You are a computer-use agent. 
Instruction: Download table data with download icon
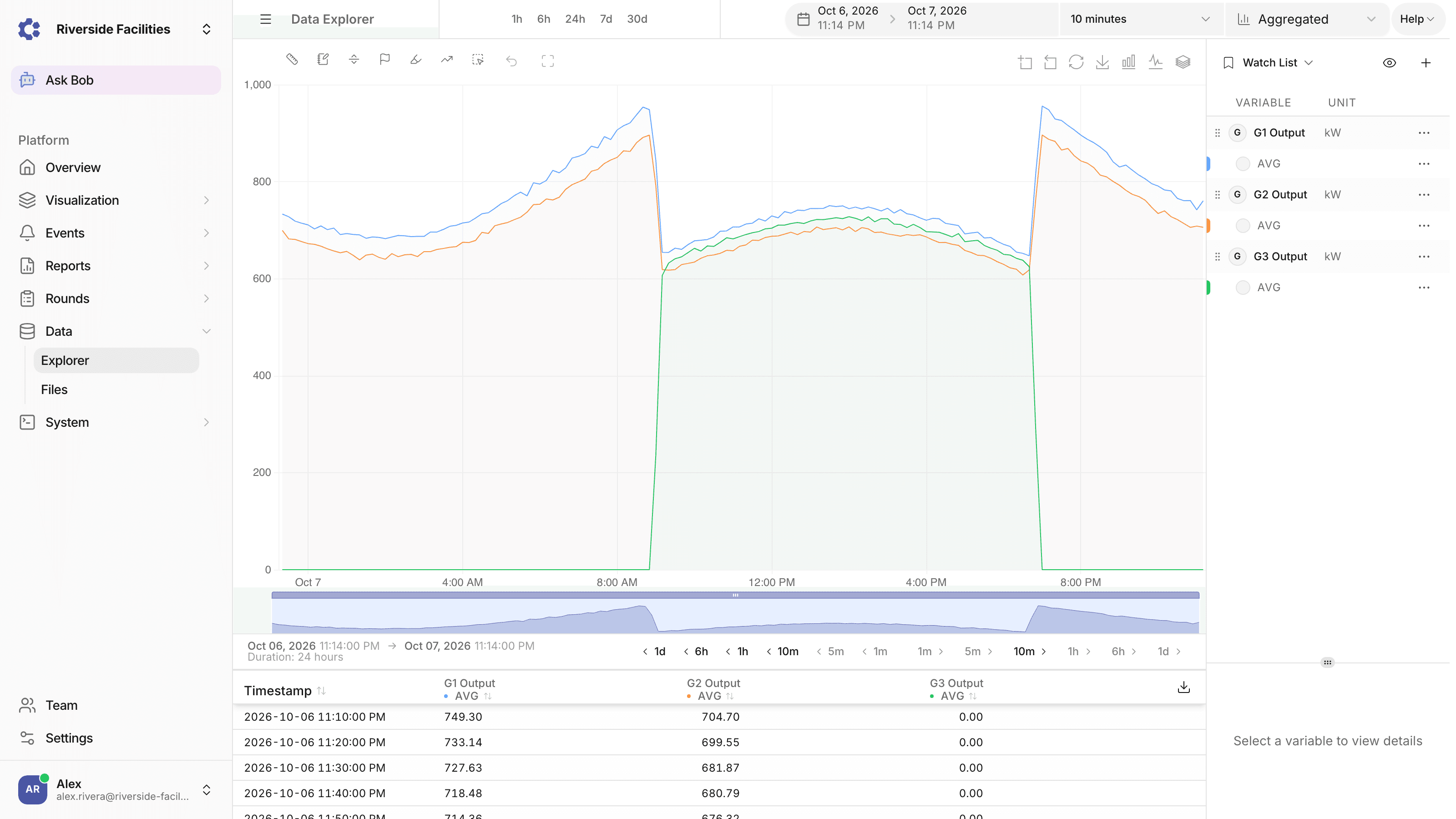pyautogui.click(x=1183, y=688)
